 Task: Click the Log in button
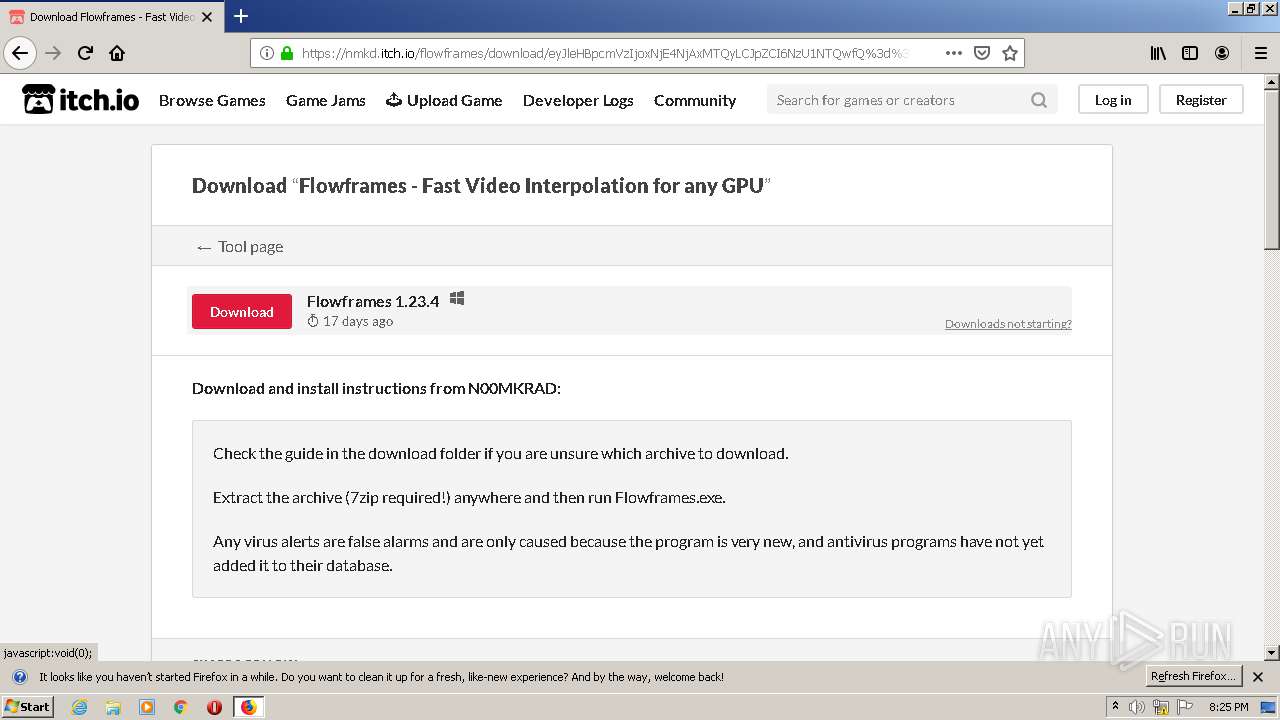[x=1113, y=100]
